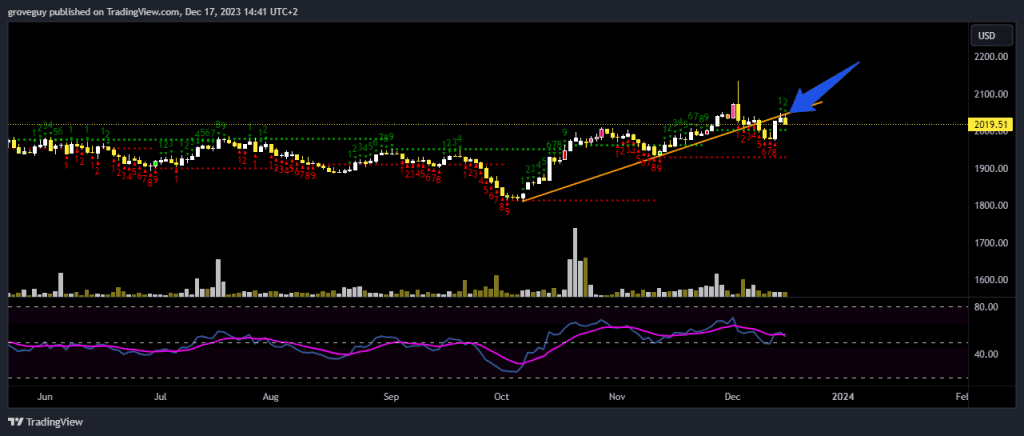
Task: Click the 2100.00 price axis label
Action: click(x=986, y=94)
